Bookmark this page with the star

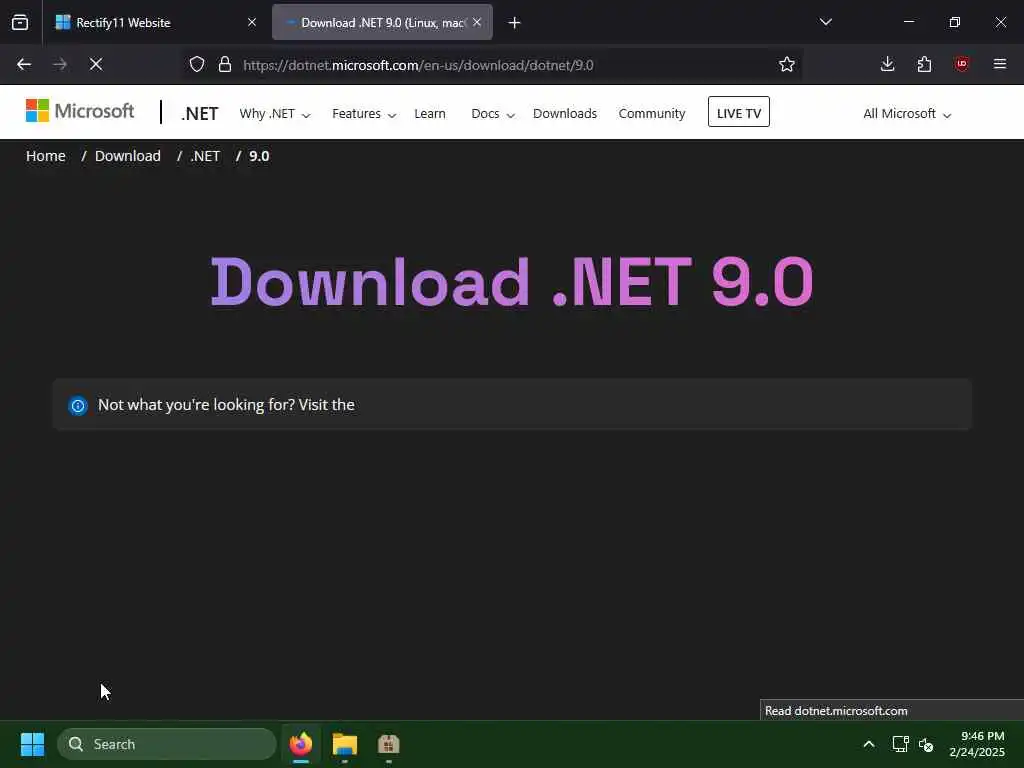(787, 64)
